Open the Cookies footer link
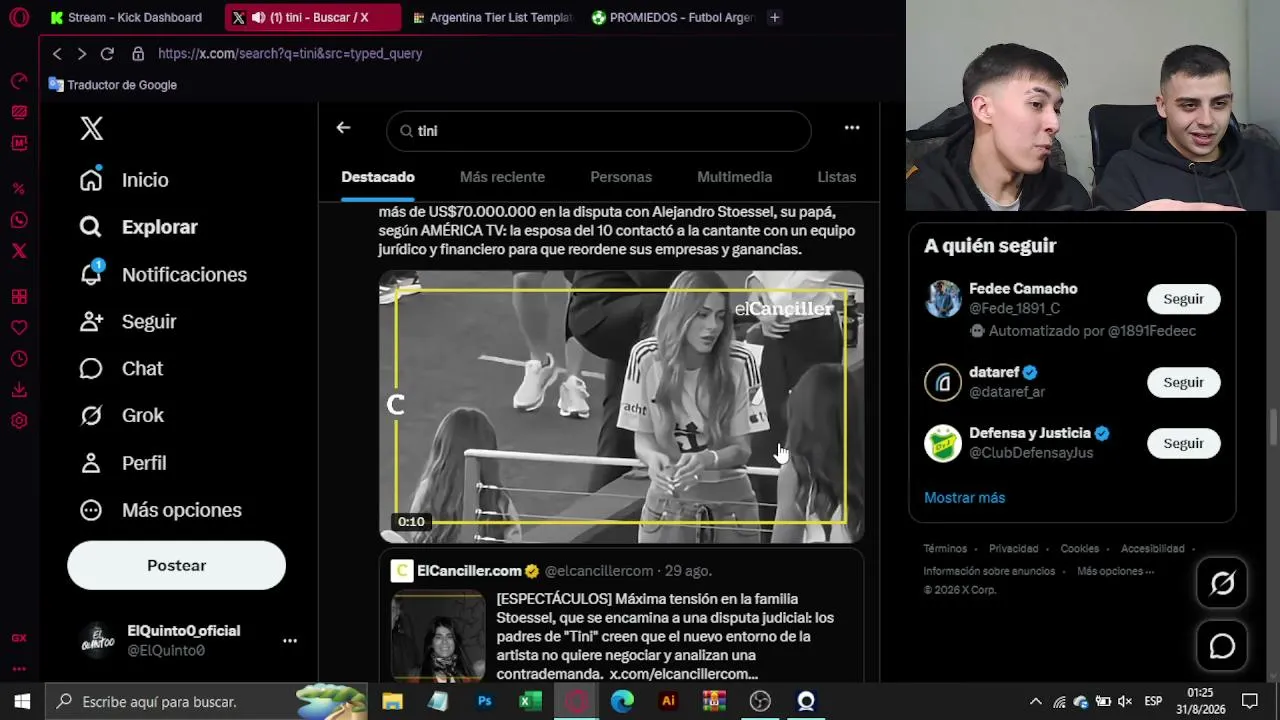1280x720 pixels. (1079, 549)
